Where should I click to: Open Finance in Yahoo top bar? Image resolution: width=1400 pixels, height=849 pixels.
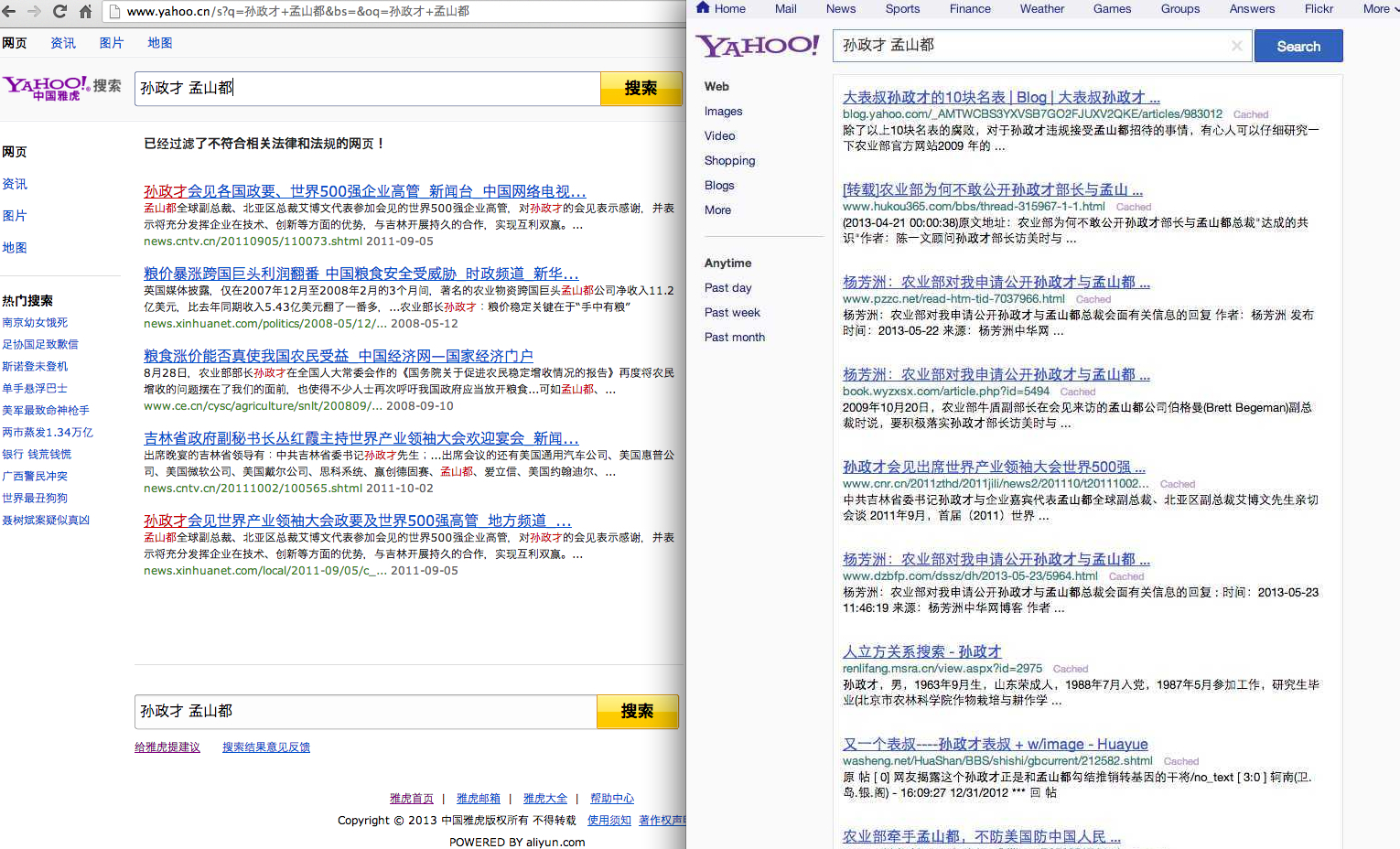coord(970,8)
